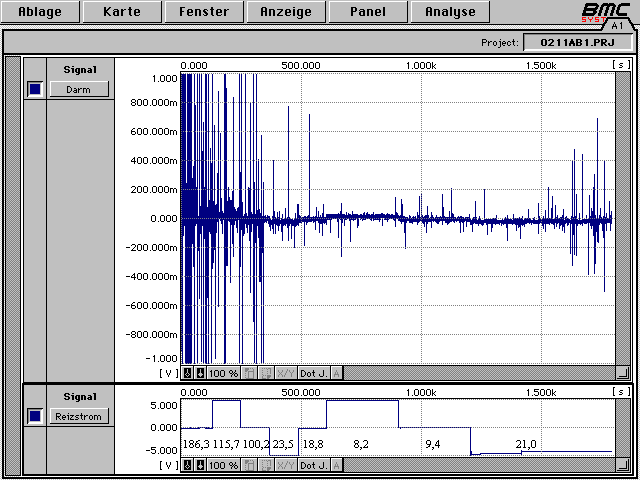Screen dimensions: 640x480
Task: Click the Reizstrom signal button
Action: click(x=78, y=415)
